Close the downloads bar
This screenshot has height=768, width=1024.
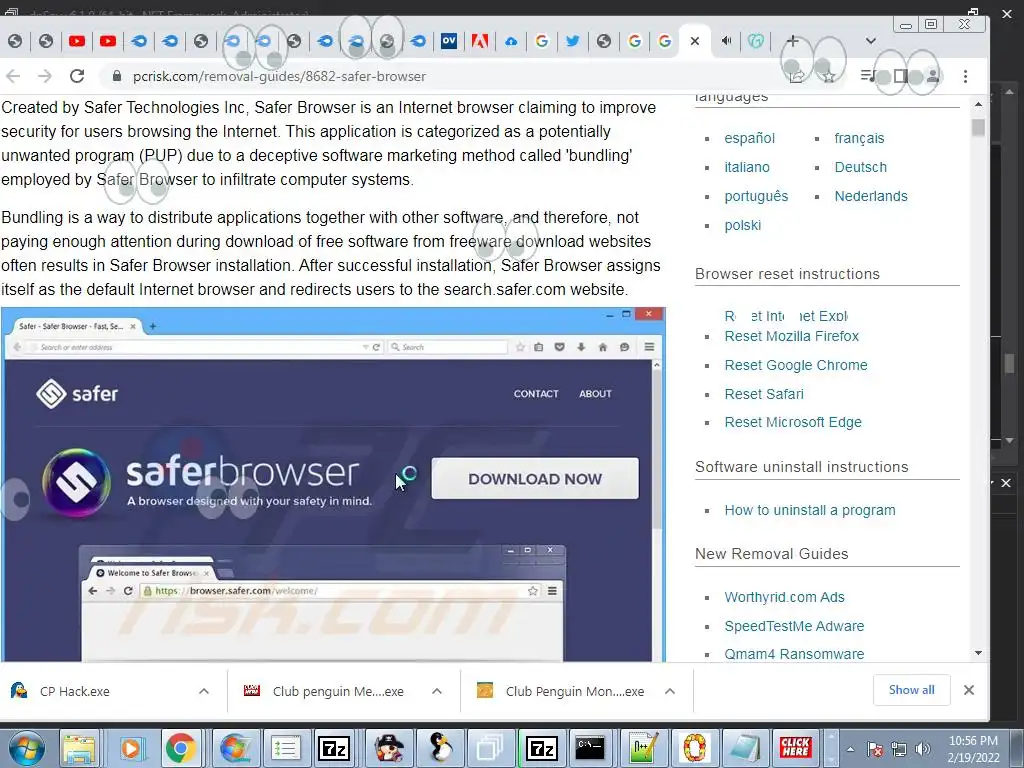pyautogui.click(x=969, y=690)
